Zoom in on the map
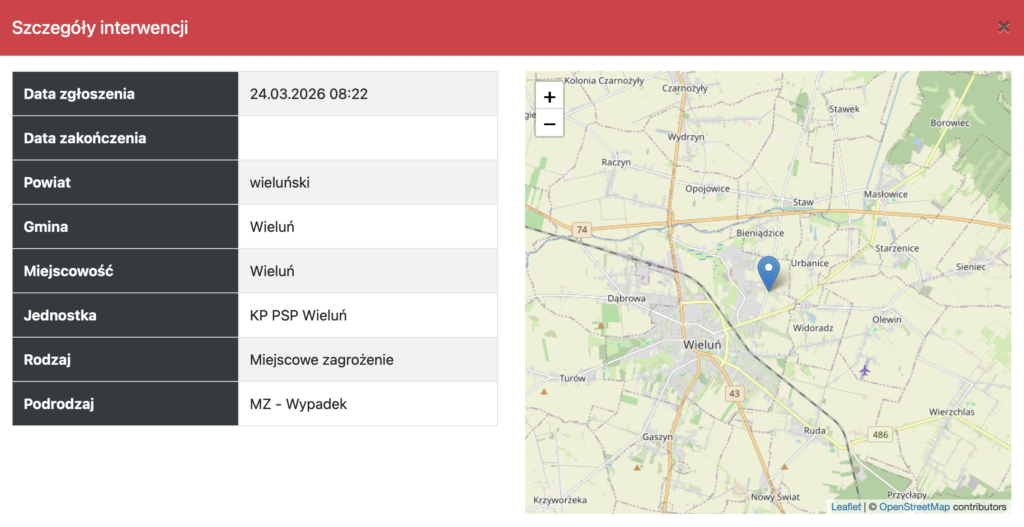 (x=549, y=97)
